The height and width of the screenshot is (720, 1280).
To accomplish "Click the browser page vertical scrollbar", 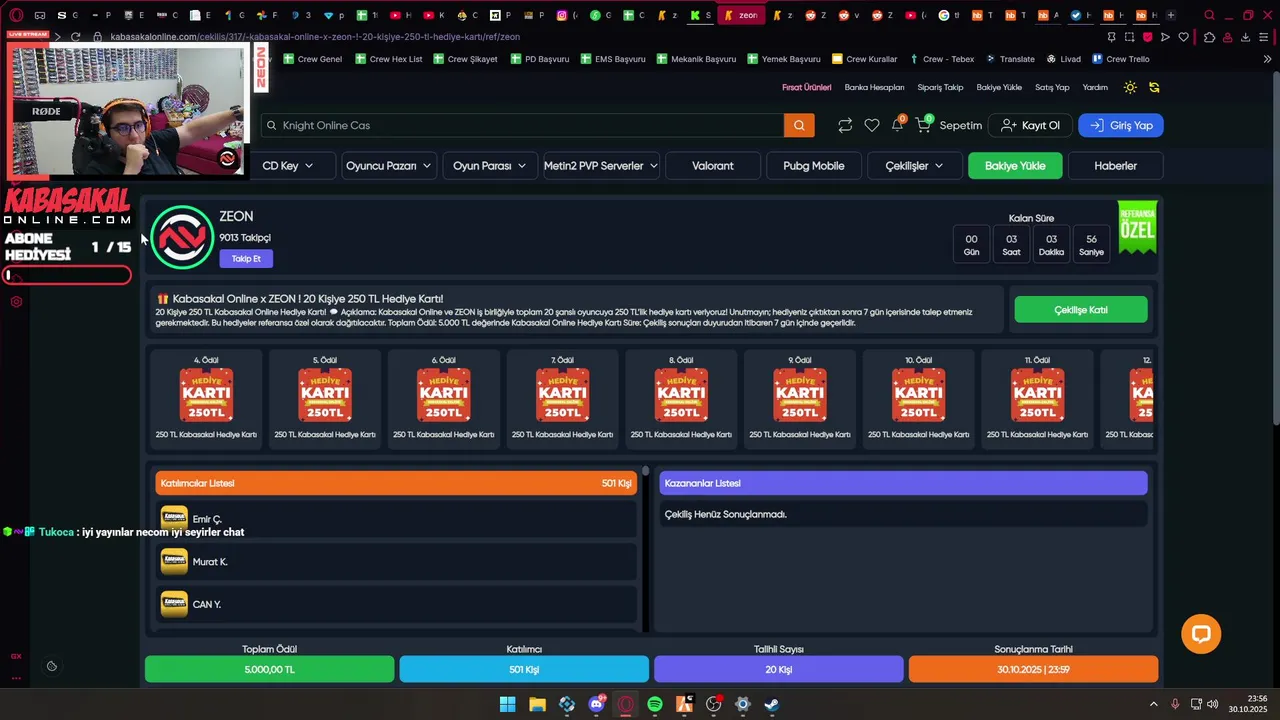I will [x=1274, y=250].
